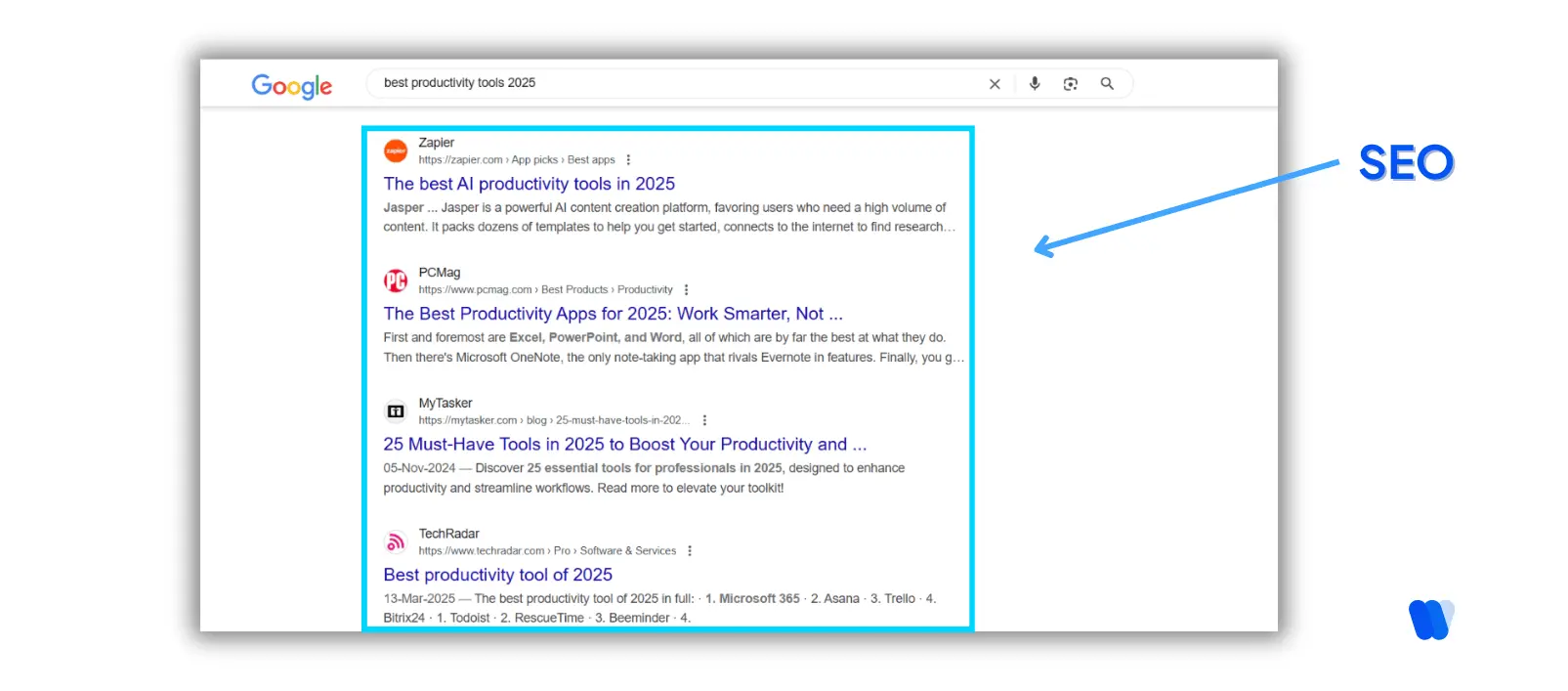The width and height of the screenshot is (1568, 691).
Task: Click the TechRadar favicon
Action: [x=396, y=541]
